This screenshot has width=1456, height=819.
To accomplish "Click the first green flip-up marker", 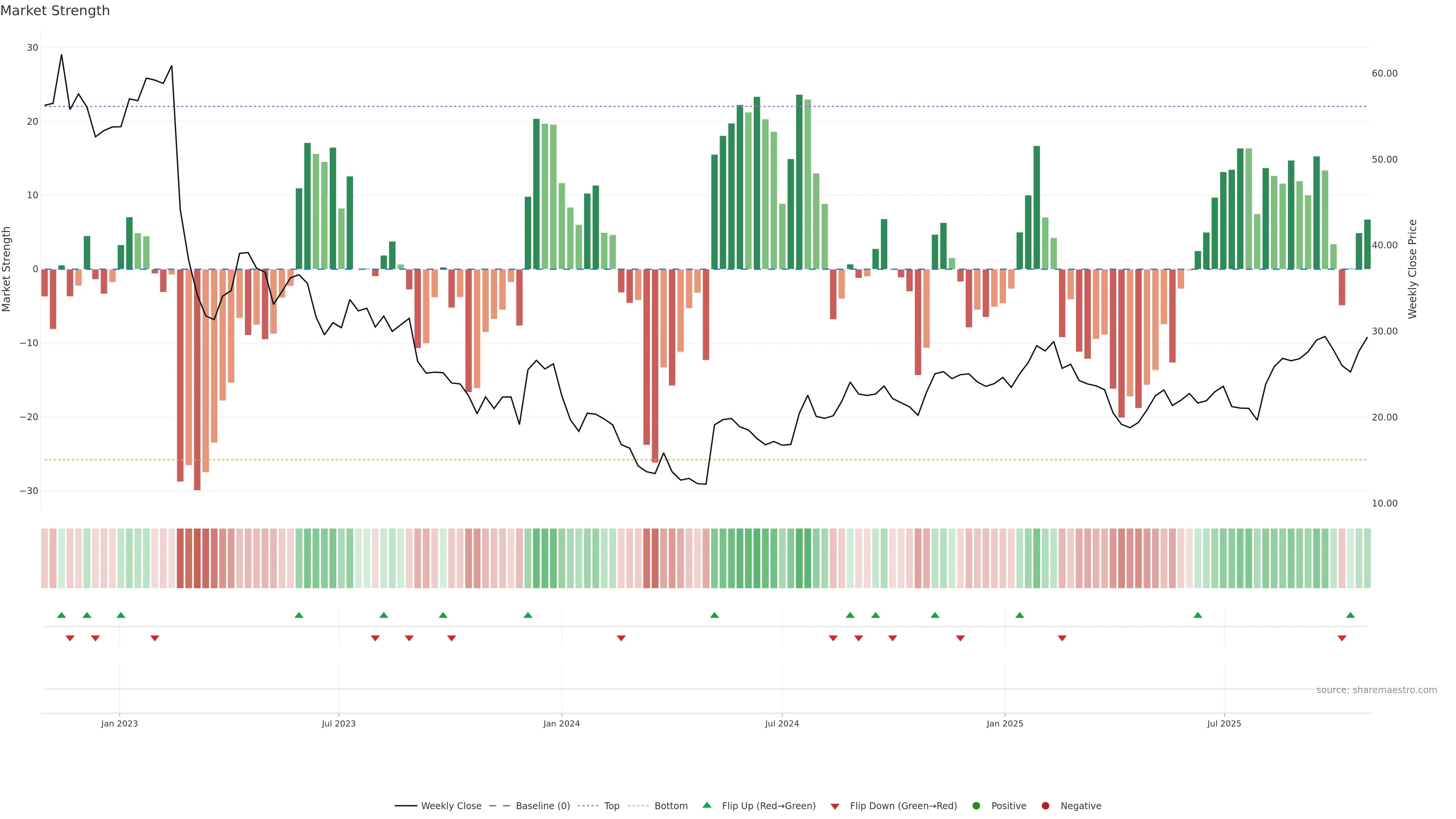I will (61, 615).
